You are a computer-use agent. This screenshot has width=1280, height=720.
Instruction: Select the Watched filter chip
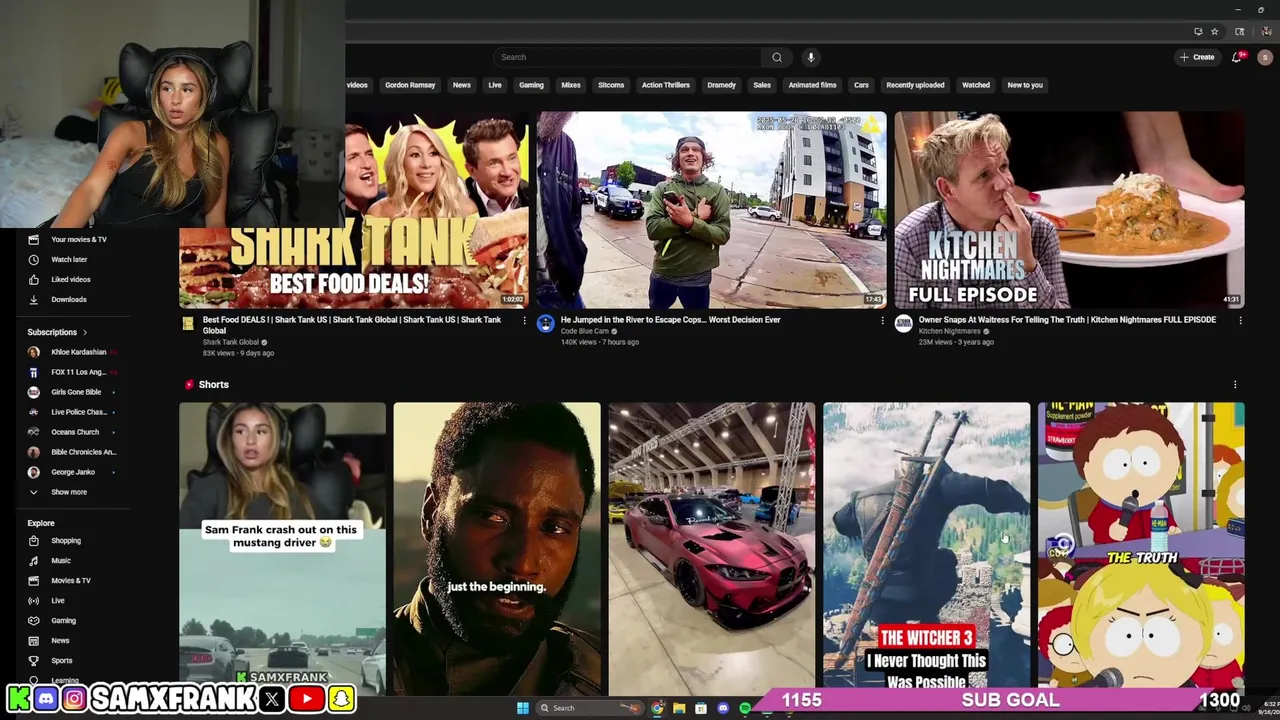(x=976, y=85)
